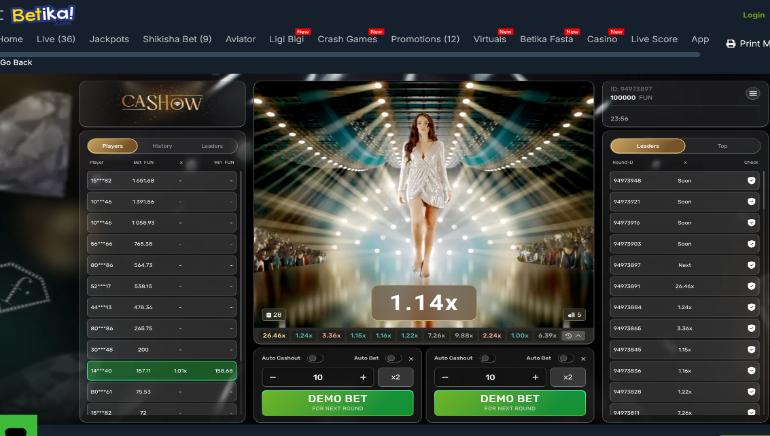The image size is (770, 436).
Task: Expand the multiplier history strip with the chevron
Action: tap(578, 336)
